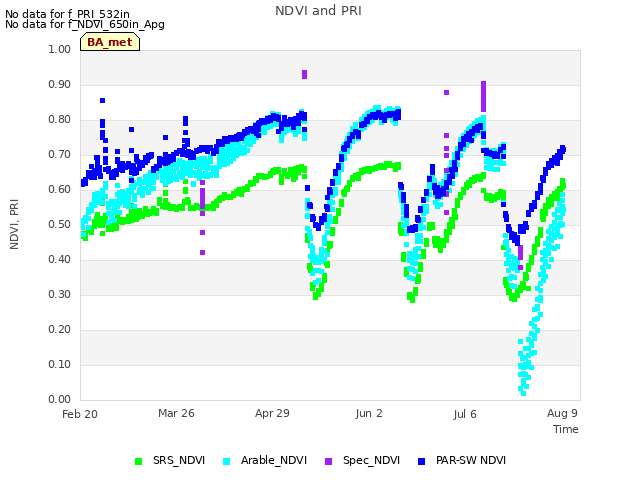Select the Spec_NDVI legend label
This screenshot has width=640, height=480.
pyautogui.click(x=371, y=460)
